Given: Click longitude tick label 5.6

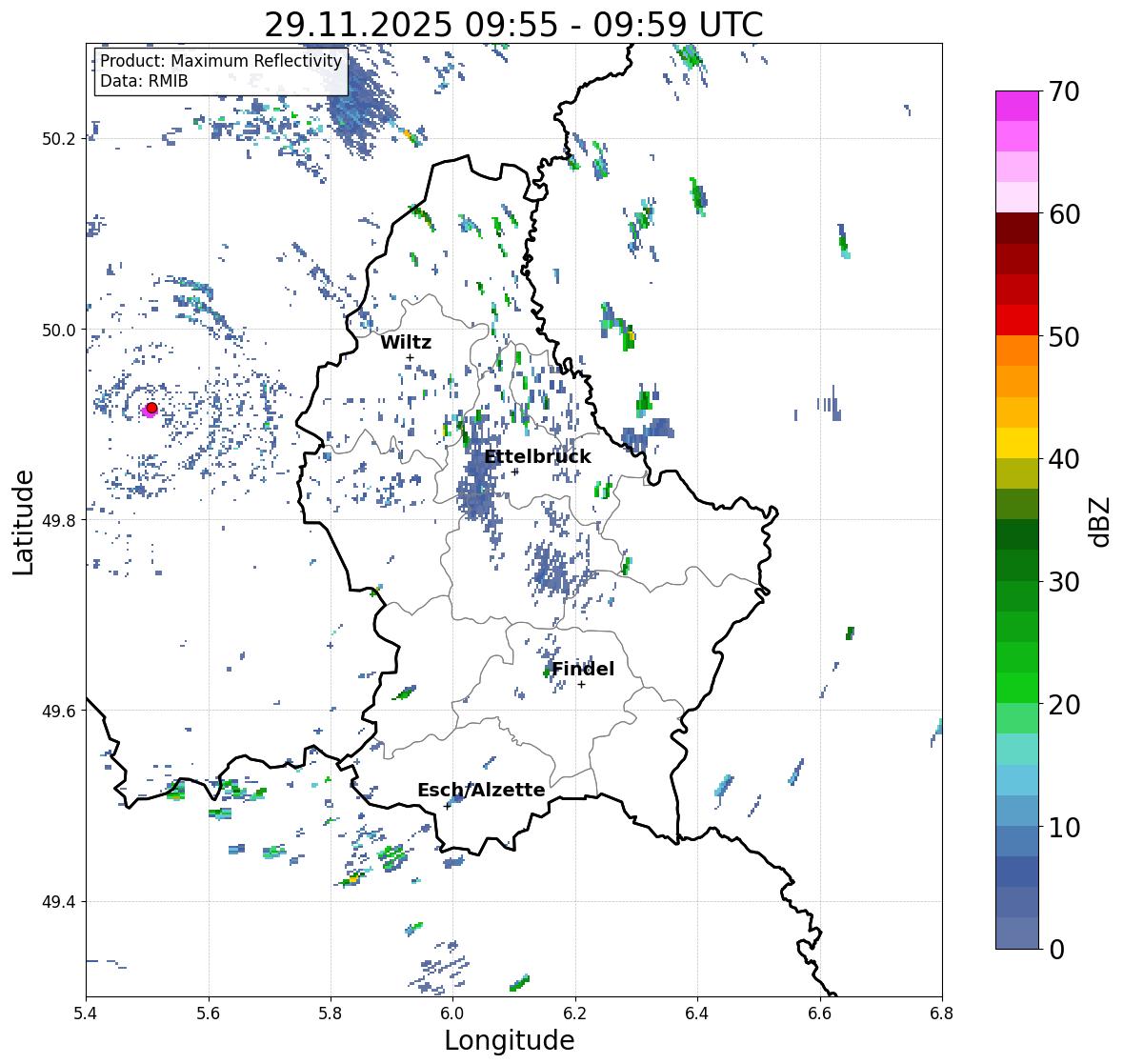Looking at the screenshot, I should coord(209,1014).
